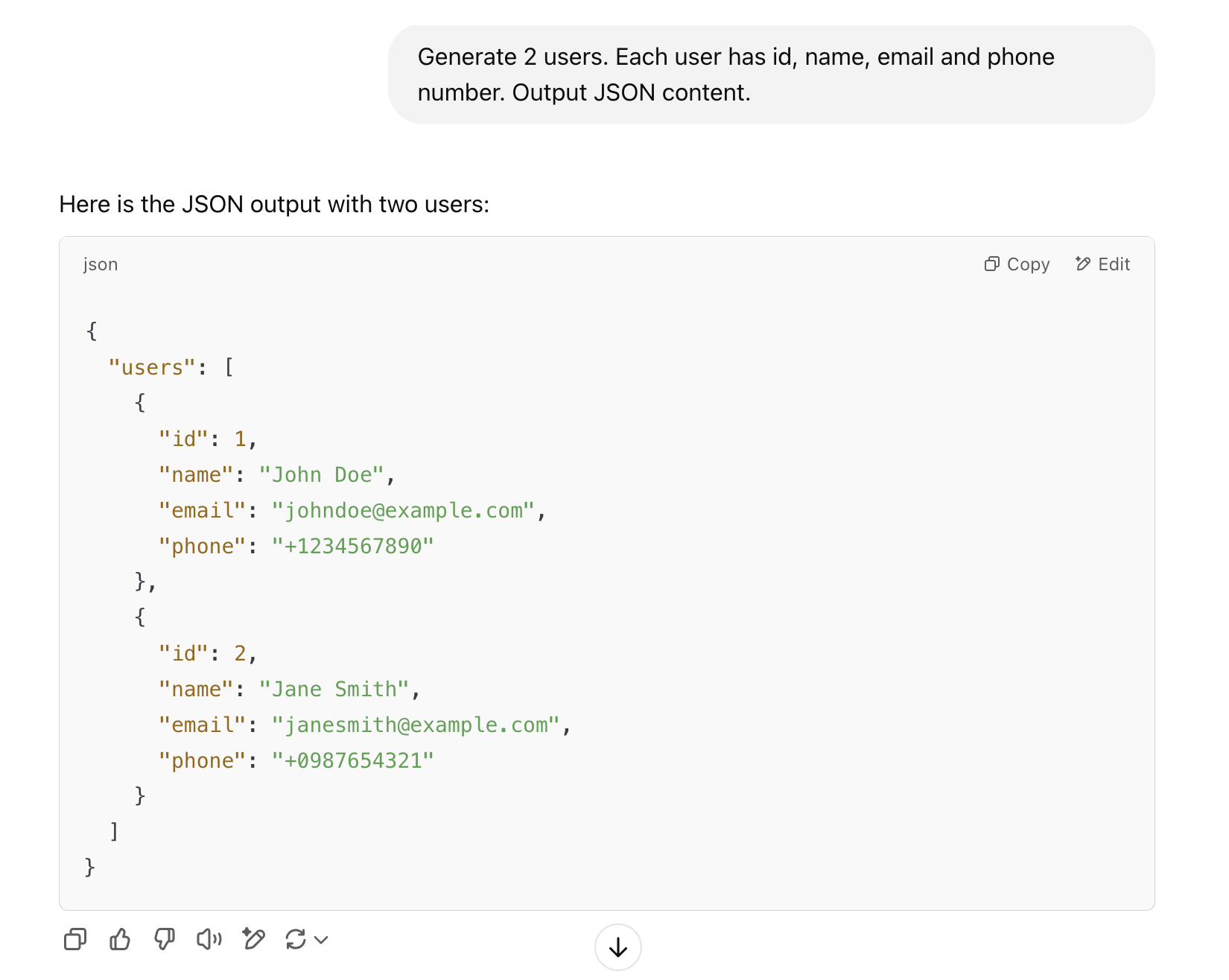Regenerate the response with the refresh icon
This screenshot has width=1229, height=980.
coord(296,940)
